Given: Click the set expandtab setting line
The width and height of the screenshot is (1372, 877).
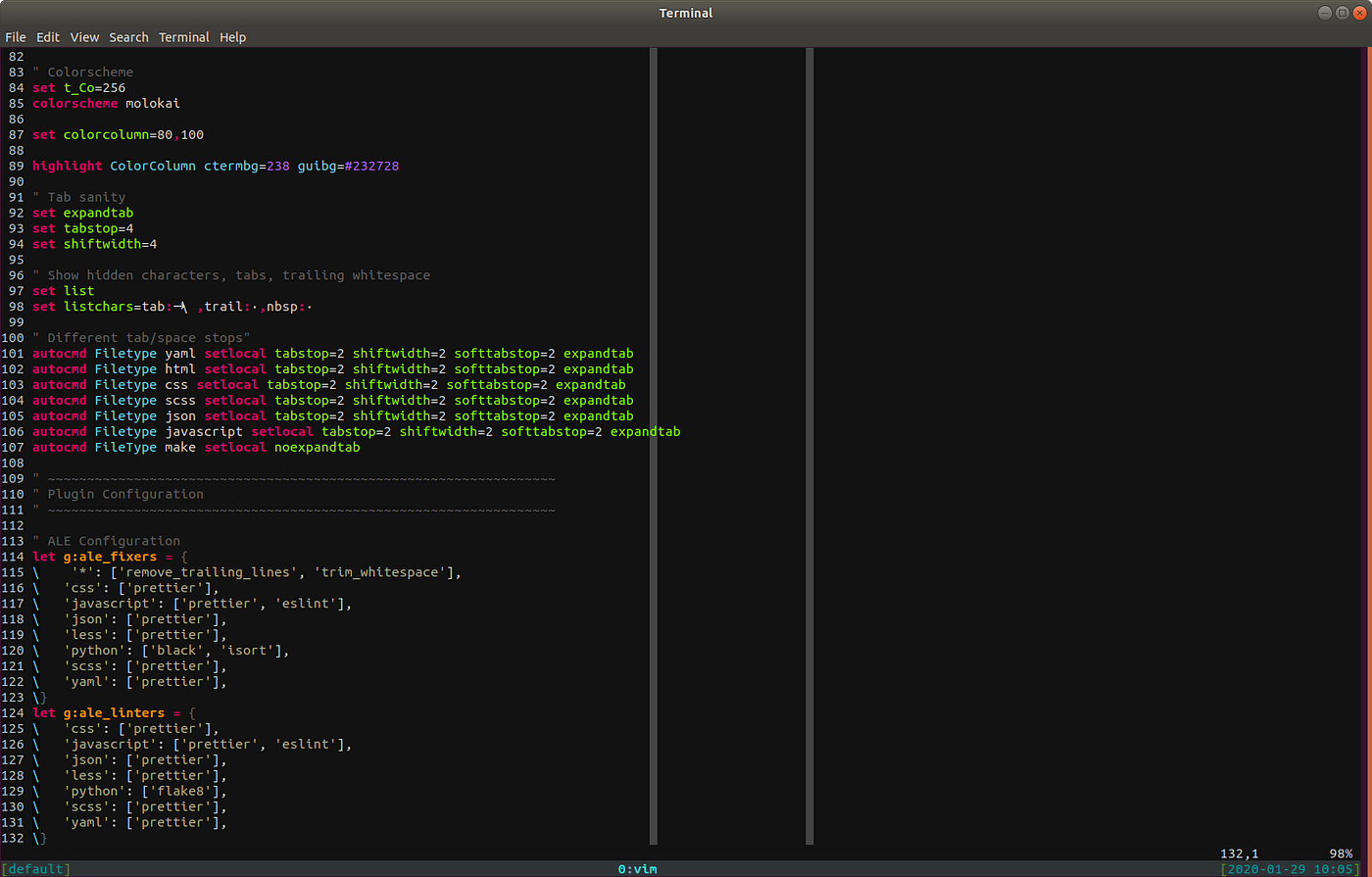Looking at the screenshot, I should [x=83, y=213].
